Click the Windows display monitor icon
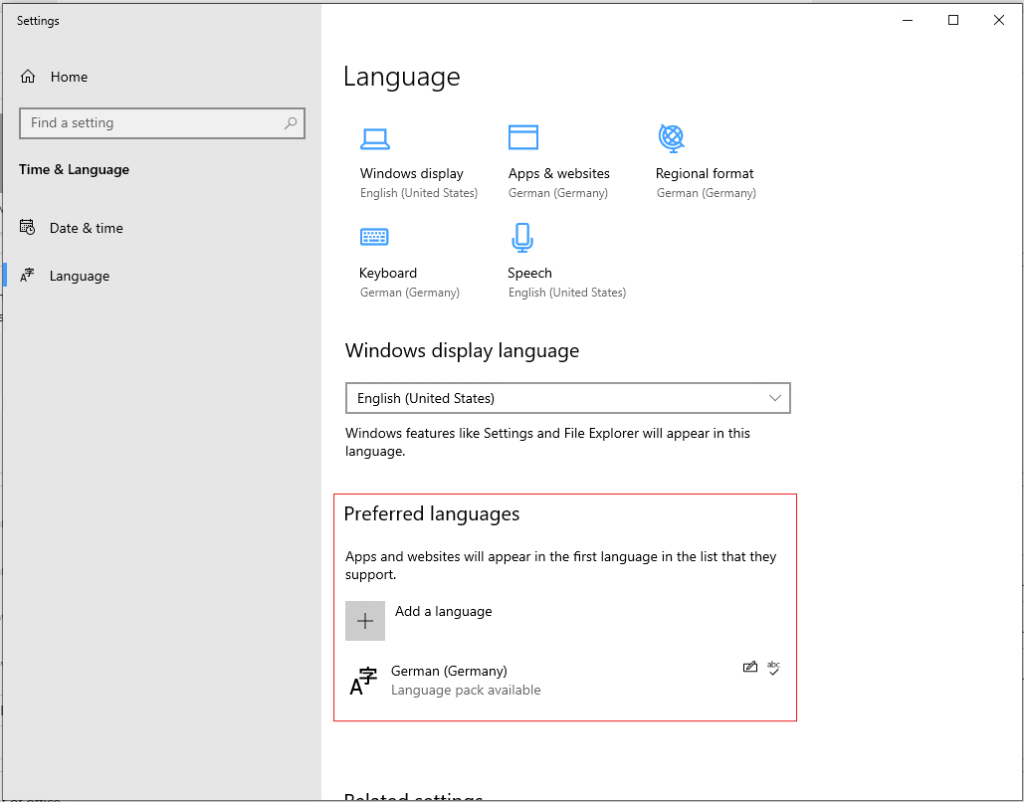Viewport: 1024px width, 802px height. 375,138
